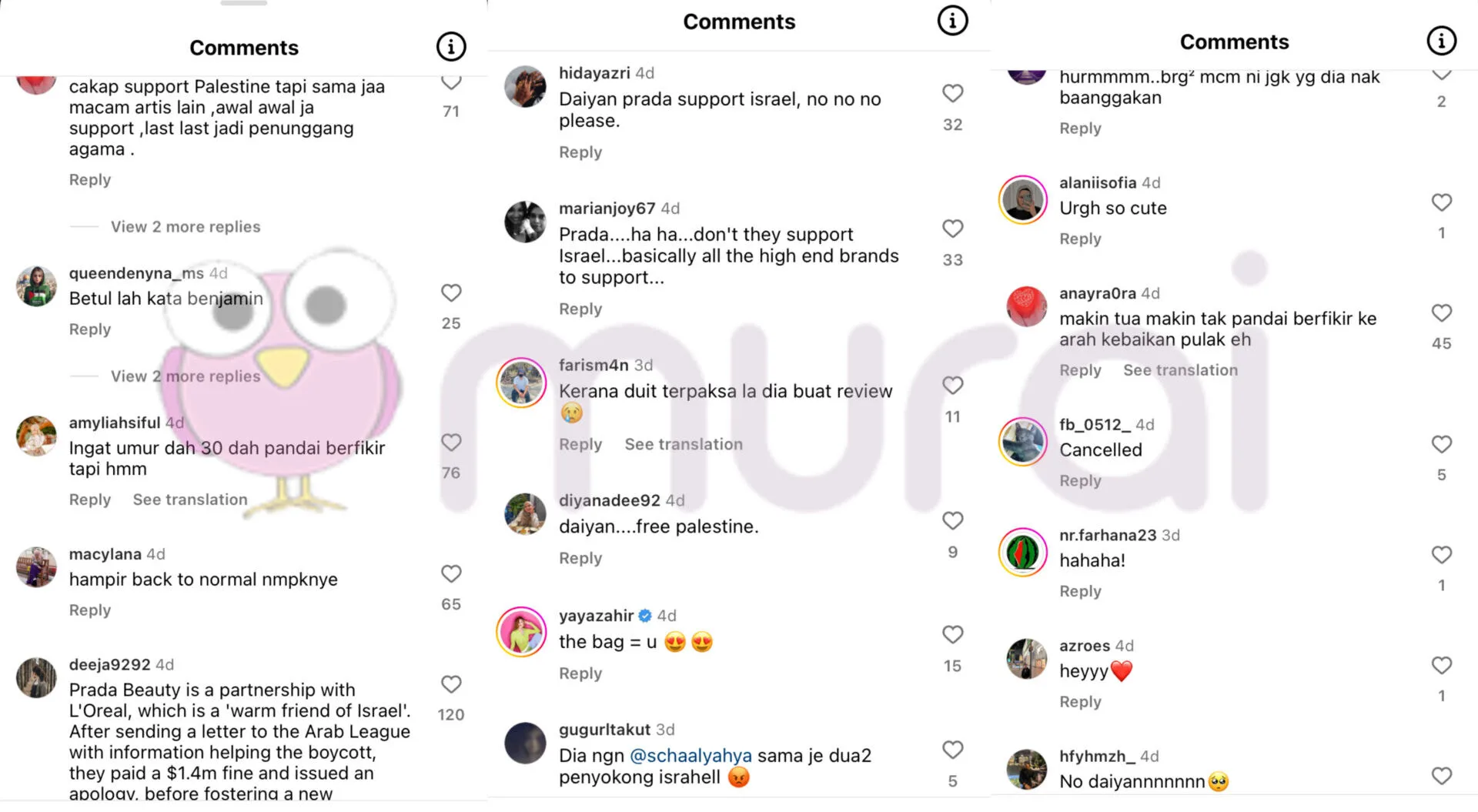Expand View 2 more replies above queendenyna_ms

click(186, 227)
